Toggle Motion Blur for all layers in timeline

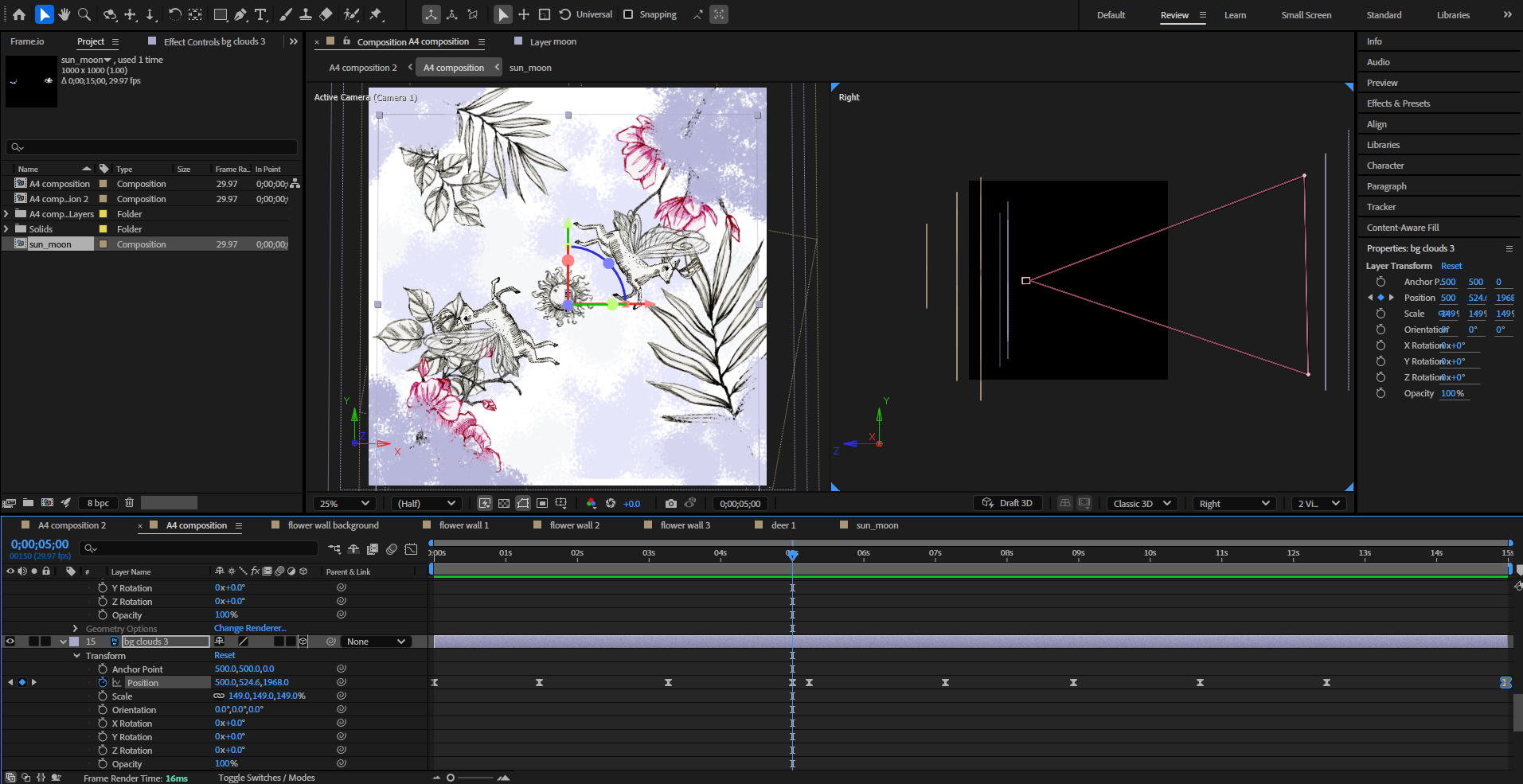coord(392,549)
